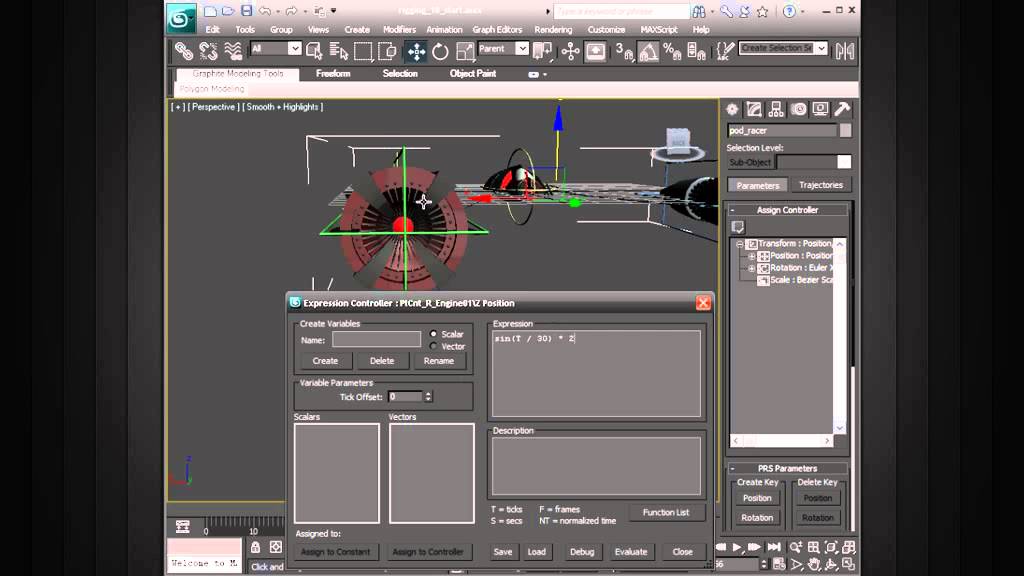Open the Selection Level dropdown arrow
1024x576 pixels.
point(844,162)
